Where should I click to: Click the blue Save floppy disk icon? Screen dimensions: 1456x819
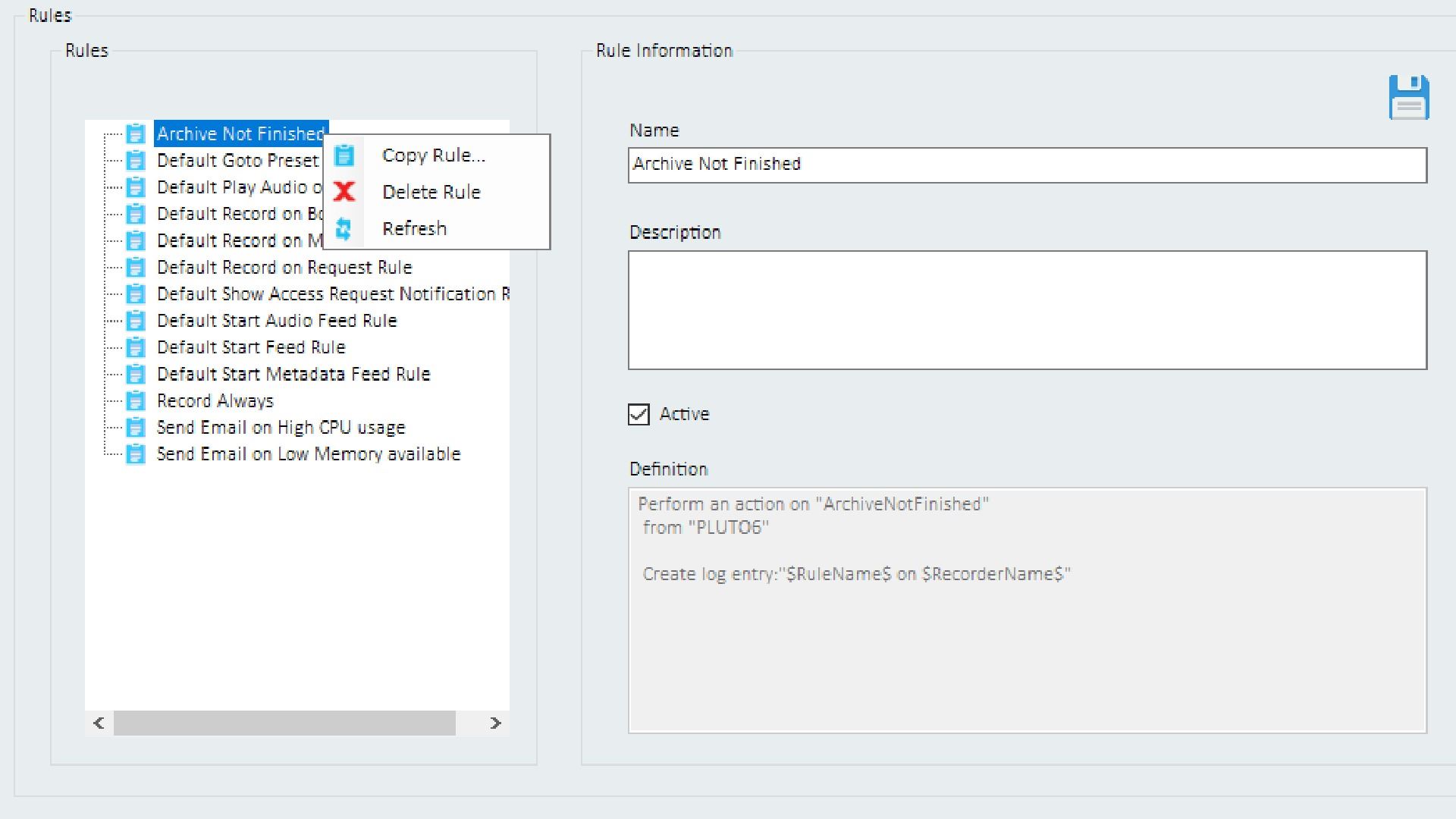pos(1409,97)
